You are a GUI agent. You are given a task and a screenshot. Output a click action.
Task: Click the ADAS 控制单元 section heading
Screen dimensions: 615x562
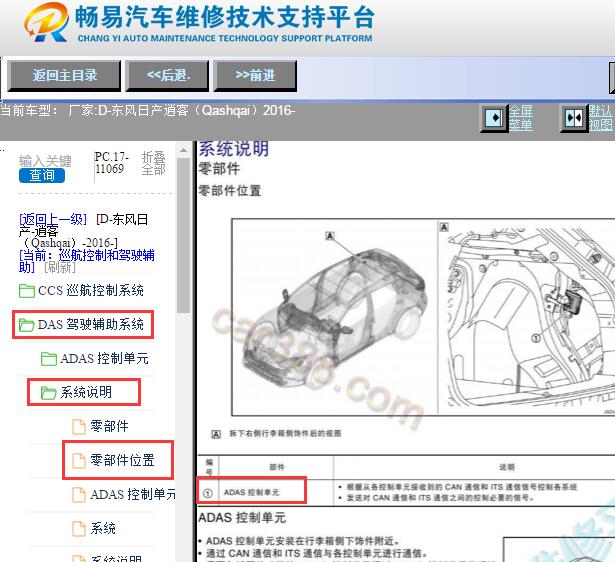tap(242, 518)
